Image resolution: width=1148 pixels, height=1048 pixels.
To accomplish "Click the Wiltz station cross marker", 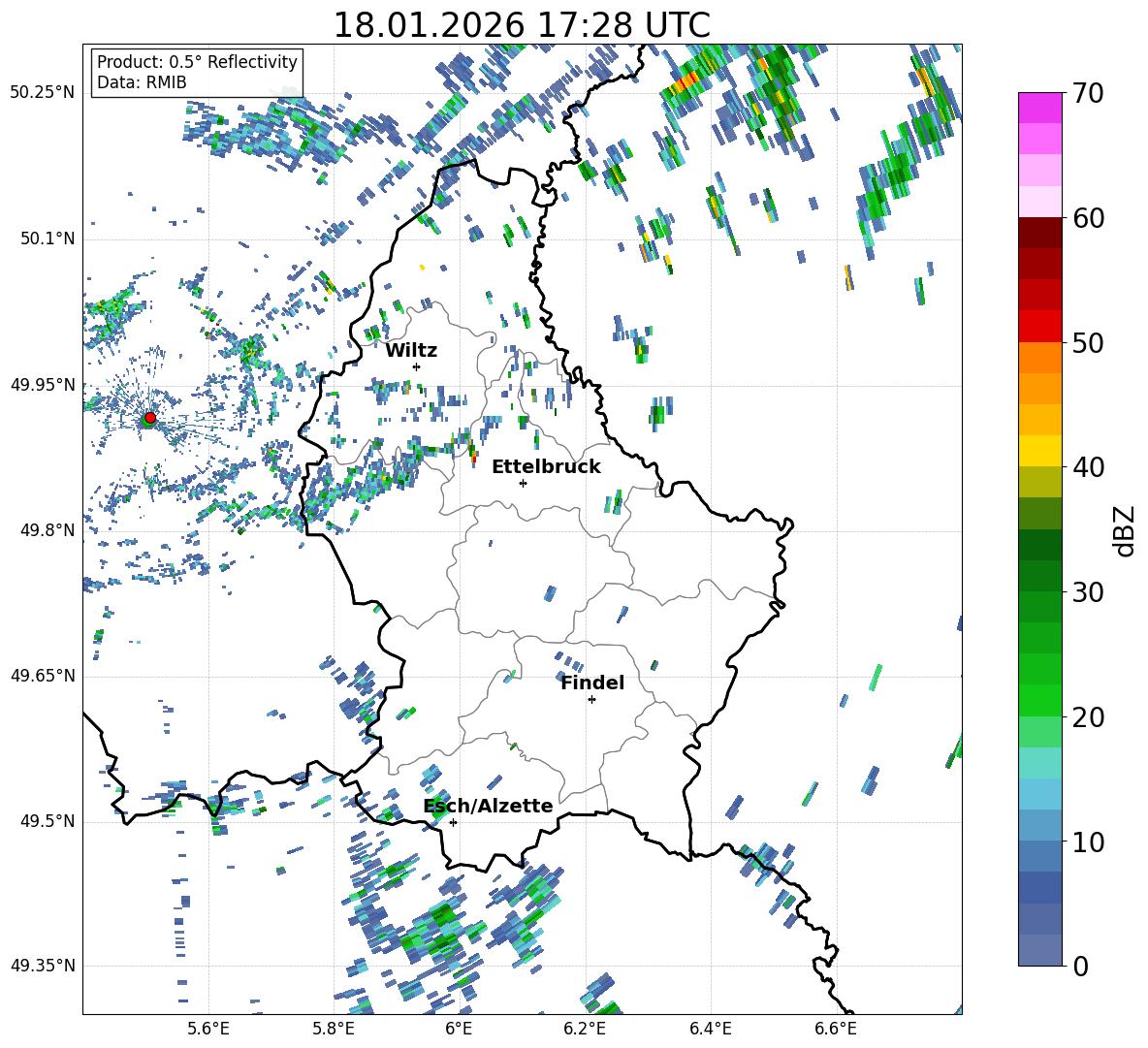I will point(417,366).
